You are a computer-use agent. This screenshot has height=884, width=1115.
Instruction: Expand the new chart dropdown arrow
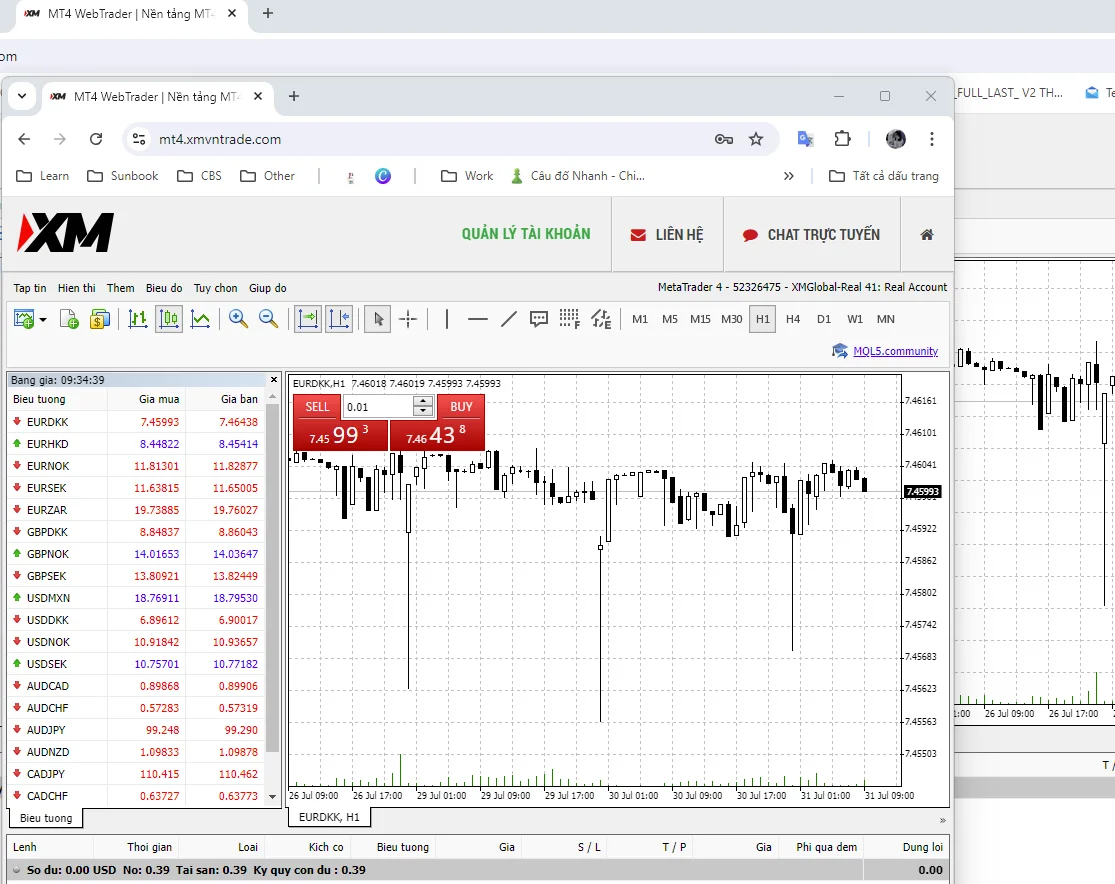(43, 320)
